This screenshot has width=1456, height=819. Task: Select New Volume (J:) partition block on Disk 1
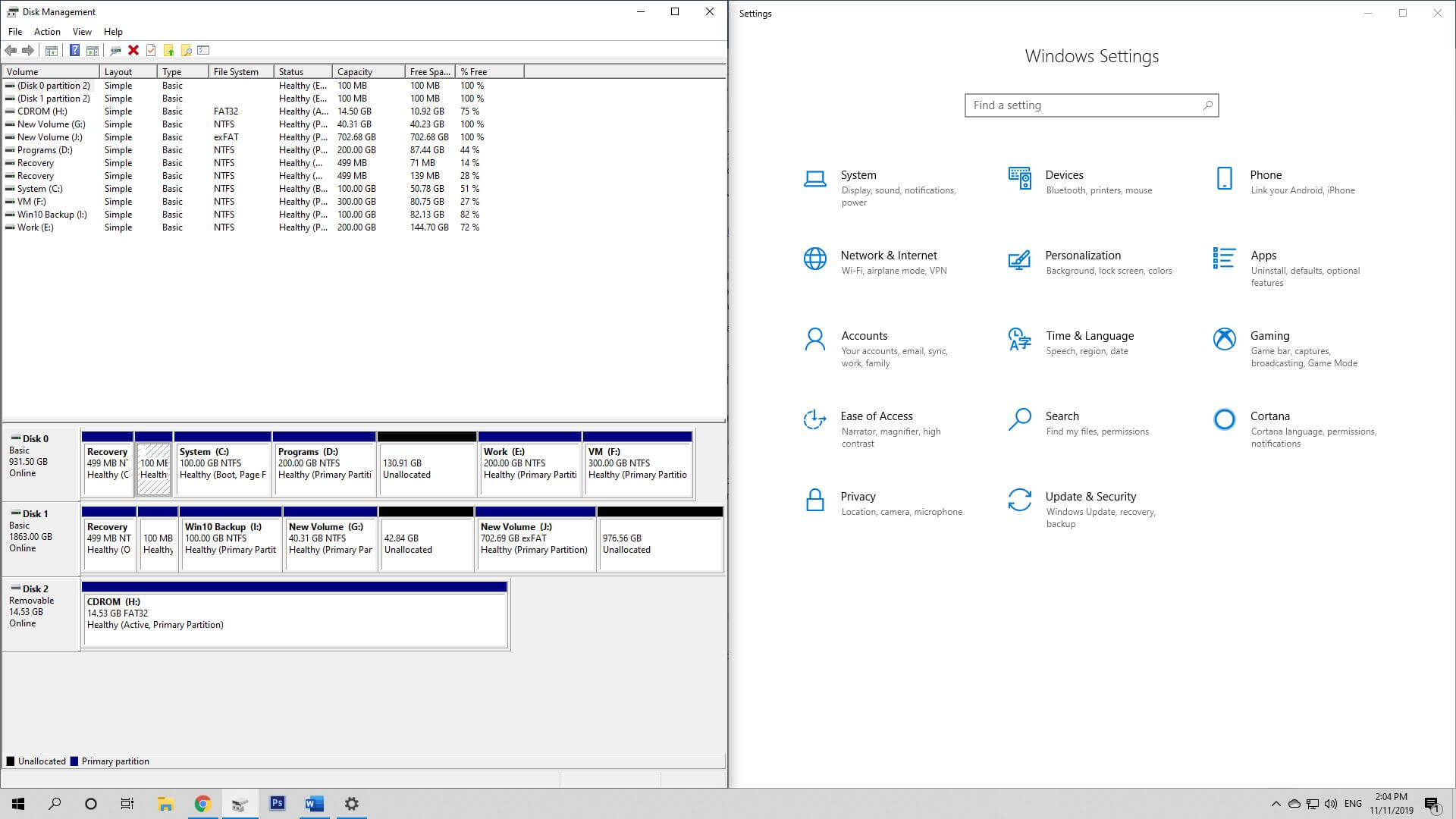(535, 539)
